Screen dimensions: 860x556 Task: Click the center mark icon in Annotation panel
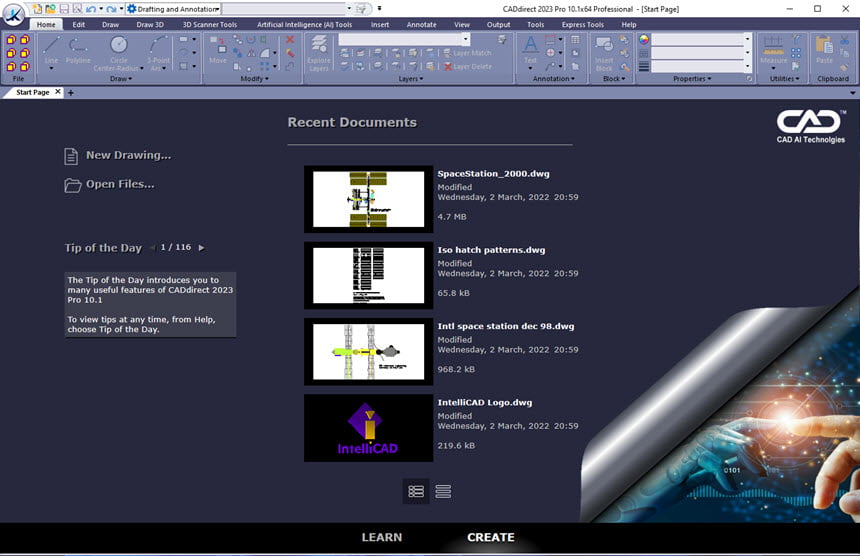(550, 53)
